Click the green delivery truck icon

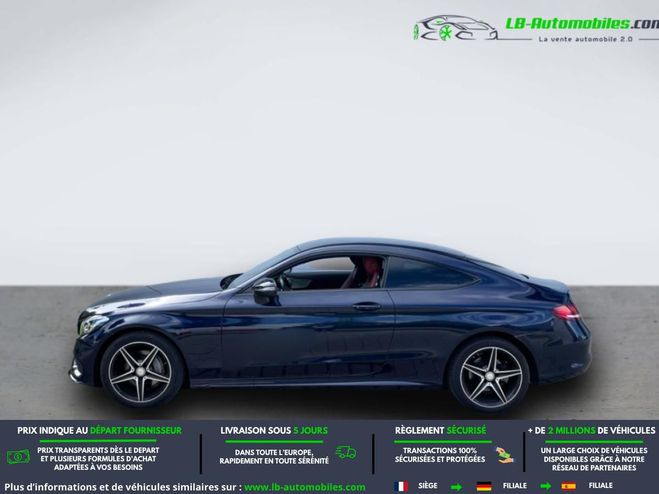tap(346, 452)
